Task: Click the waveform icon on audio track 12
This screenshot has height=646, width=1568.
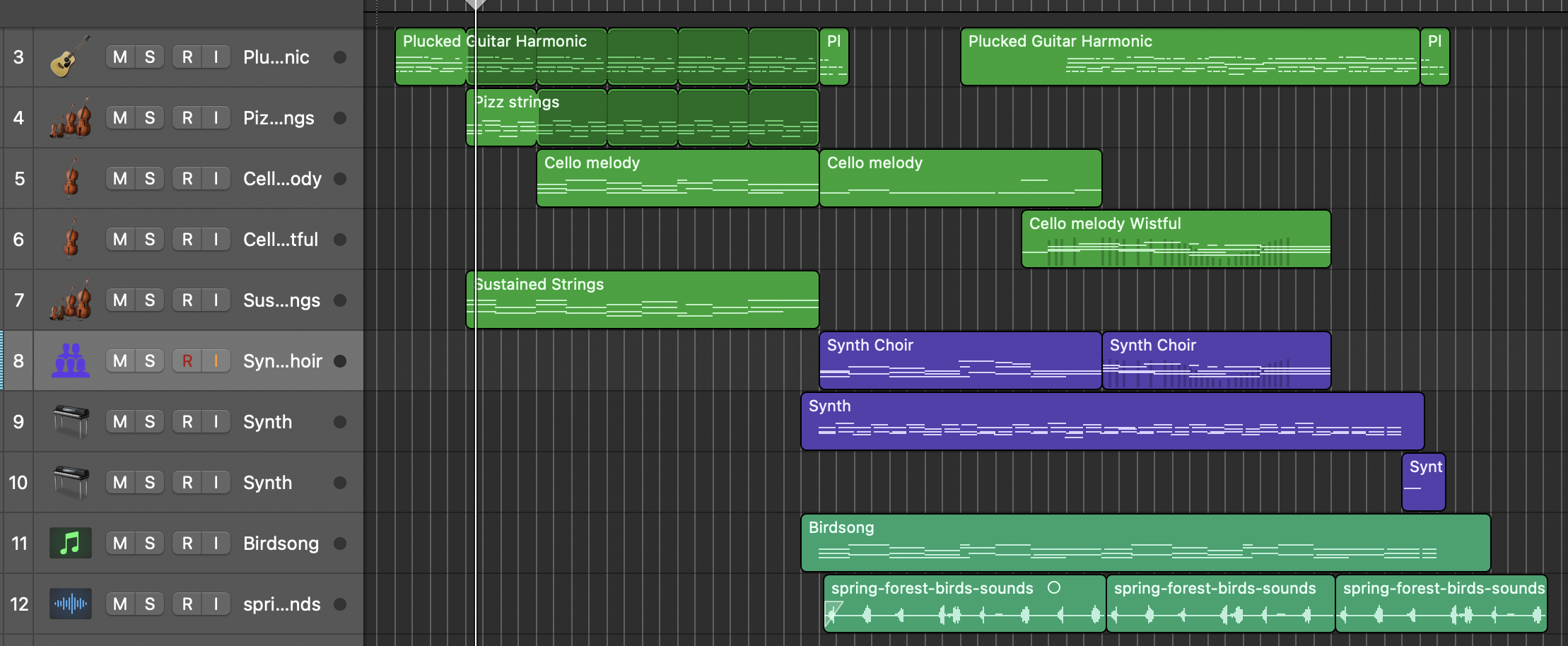Action: 70,604
